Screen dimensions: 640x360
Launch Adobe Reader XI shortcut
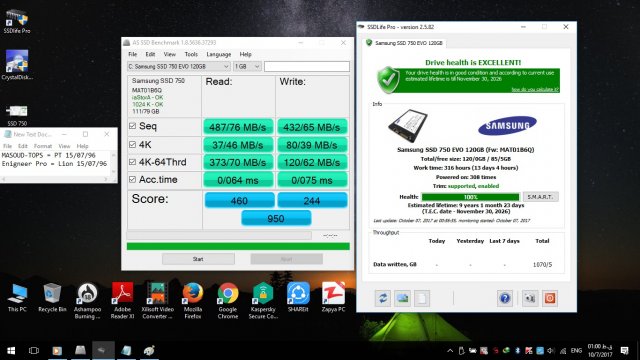(x=122, y=301)
